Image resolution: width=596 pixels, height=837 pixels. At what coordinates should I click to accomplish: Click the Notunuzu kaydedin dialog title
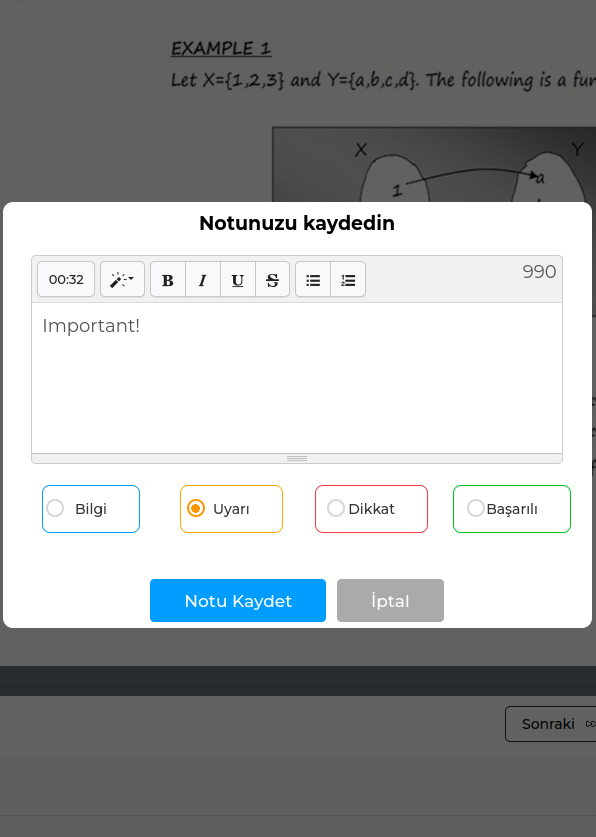(297, 223)
